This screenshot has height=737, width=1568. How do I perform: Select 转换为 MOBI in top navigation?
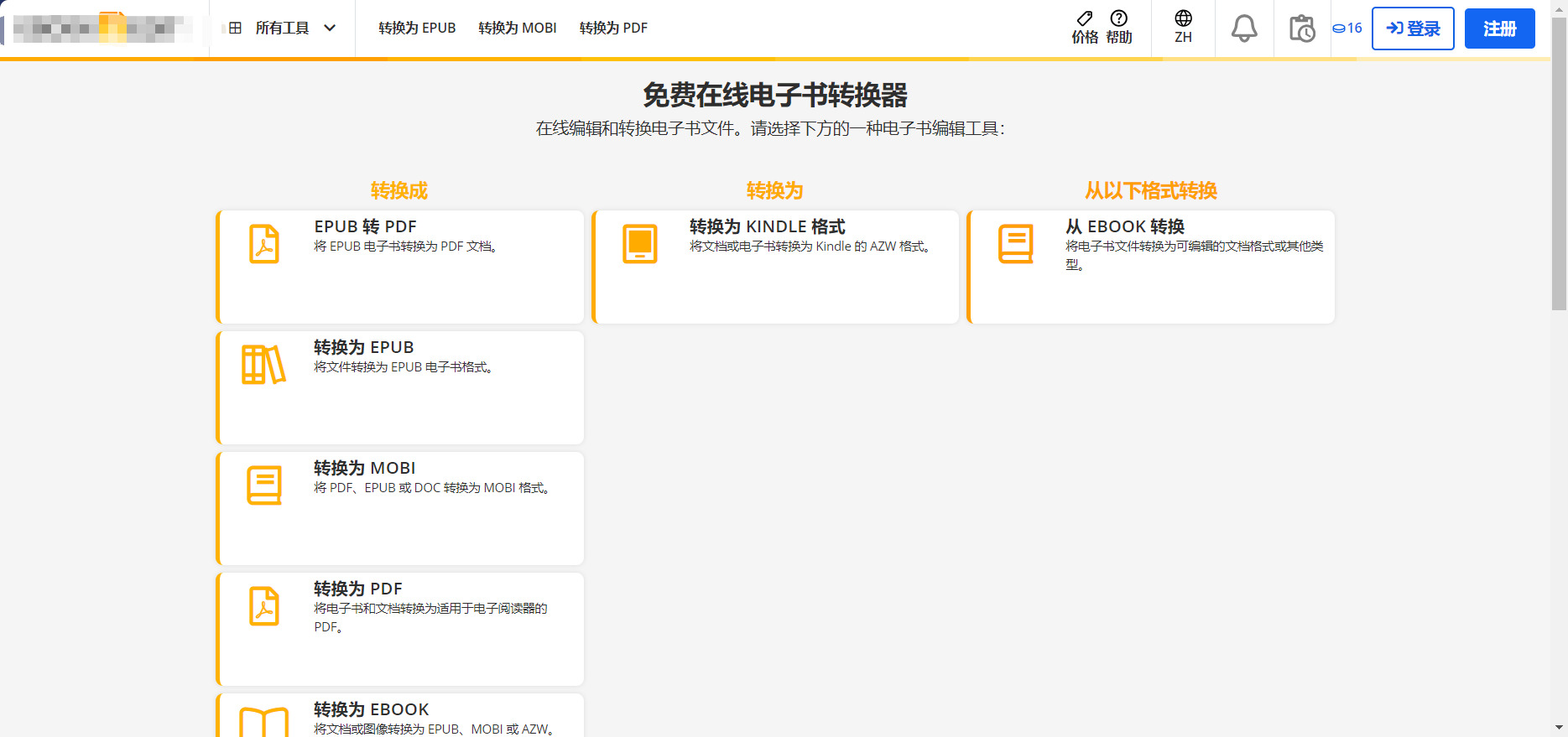click(517, 29)
